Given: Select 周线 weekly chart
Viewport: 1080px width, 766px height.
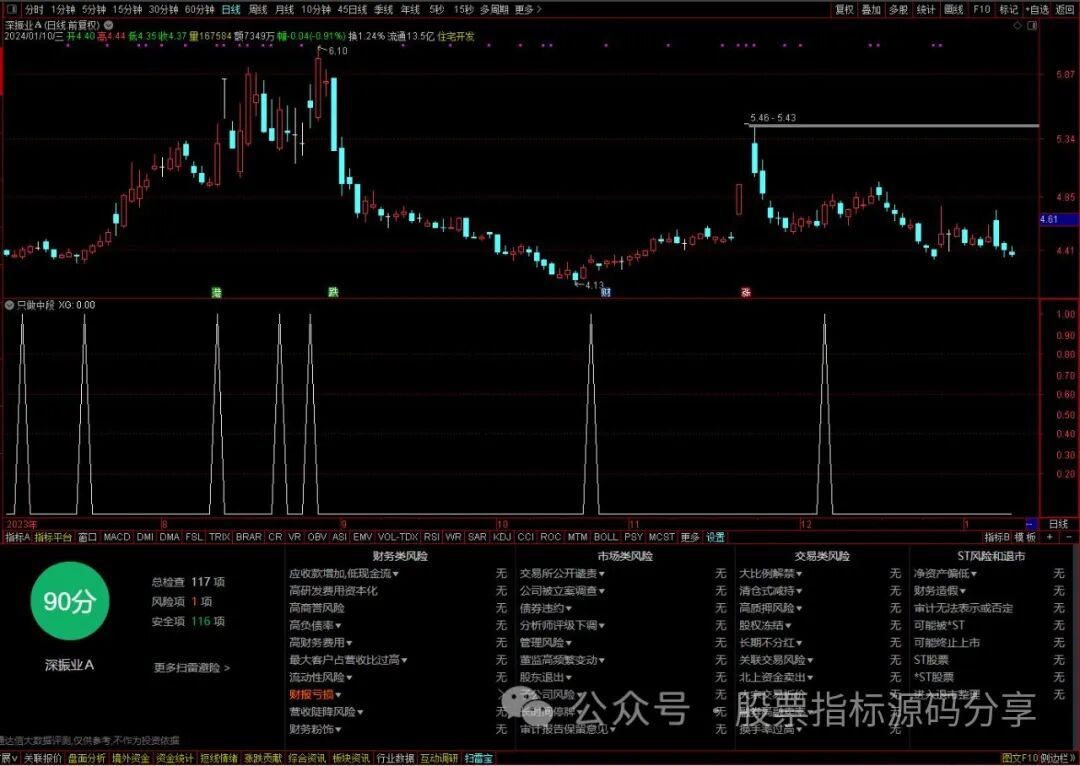Looking at the screenshot, I should coord(258,10).
